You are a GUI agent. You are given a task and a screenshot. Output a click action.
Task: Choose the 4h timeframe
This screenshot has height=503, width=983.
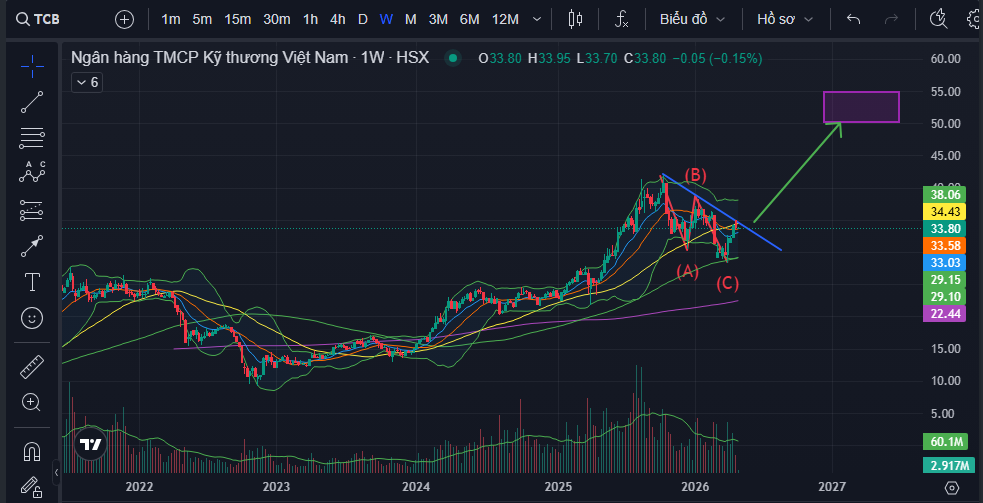[338, 19]
